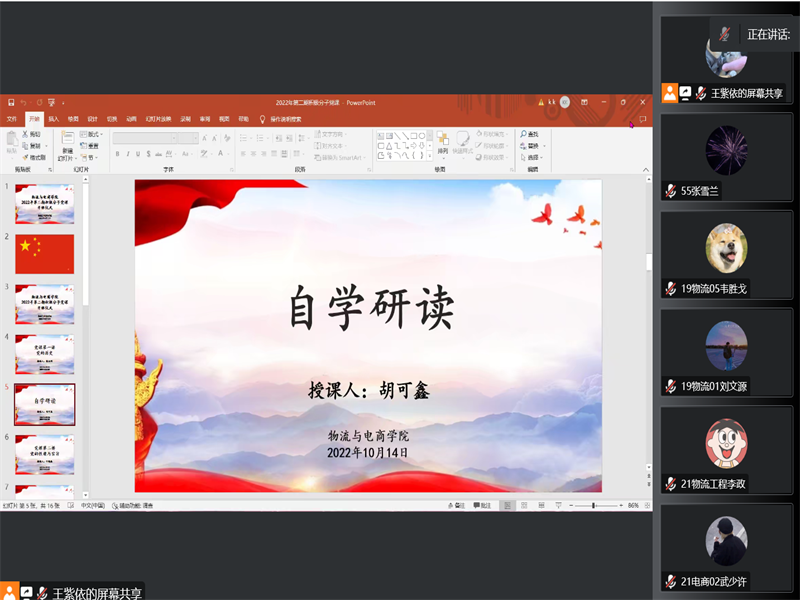
Task: Open the 插入 (Insert) ribbon tab
Action: (x=54, y=118)
